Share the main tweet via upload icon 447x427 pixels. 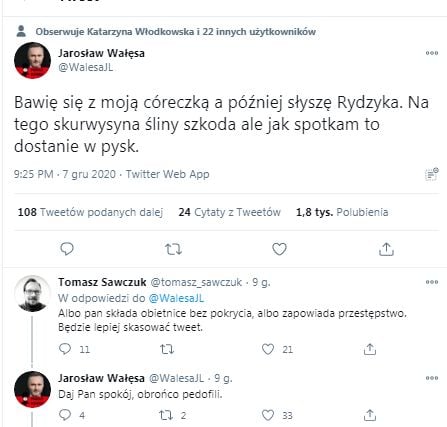tap(386, 249)
